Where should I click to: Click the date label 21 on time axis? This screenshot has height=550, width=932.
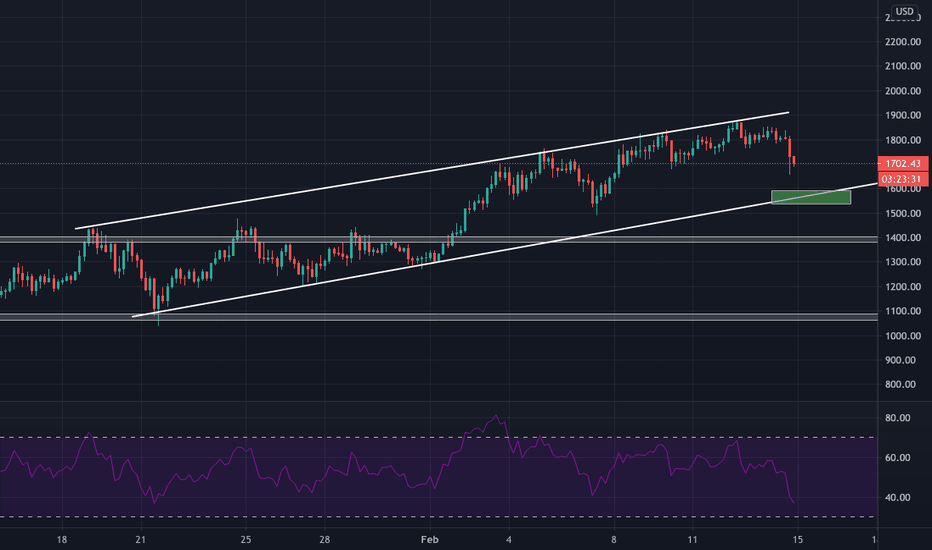pos(140,540)
